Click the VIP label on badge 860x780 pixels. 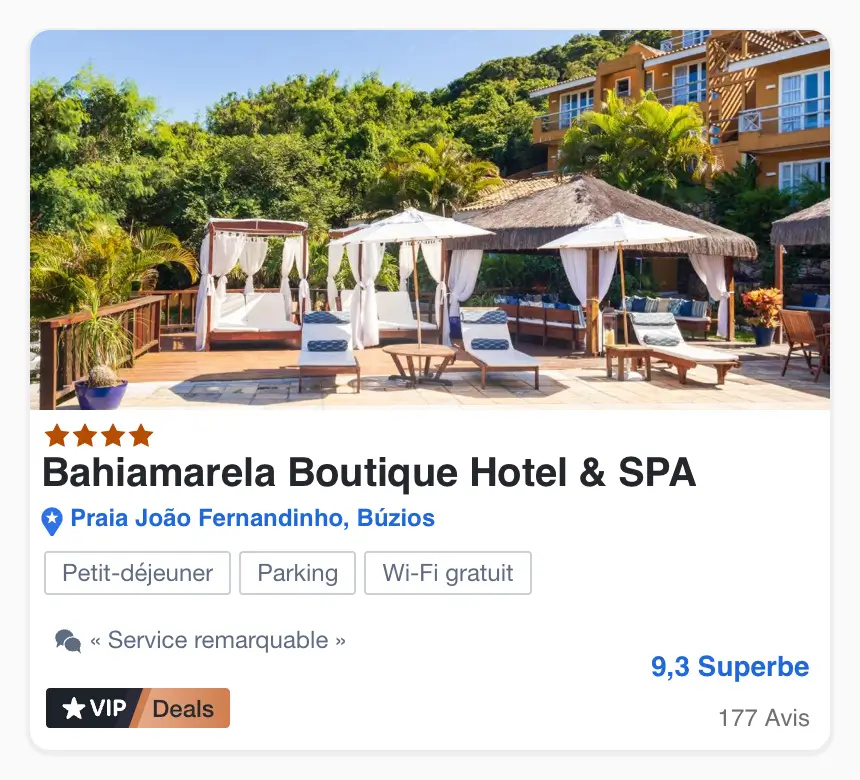pyautogui.click(x=108, y=708)
